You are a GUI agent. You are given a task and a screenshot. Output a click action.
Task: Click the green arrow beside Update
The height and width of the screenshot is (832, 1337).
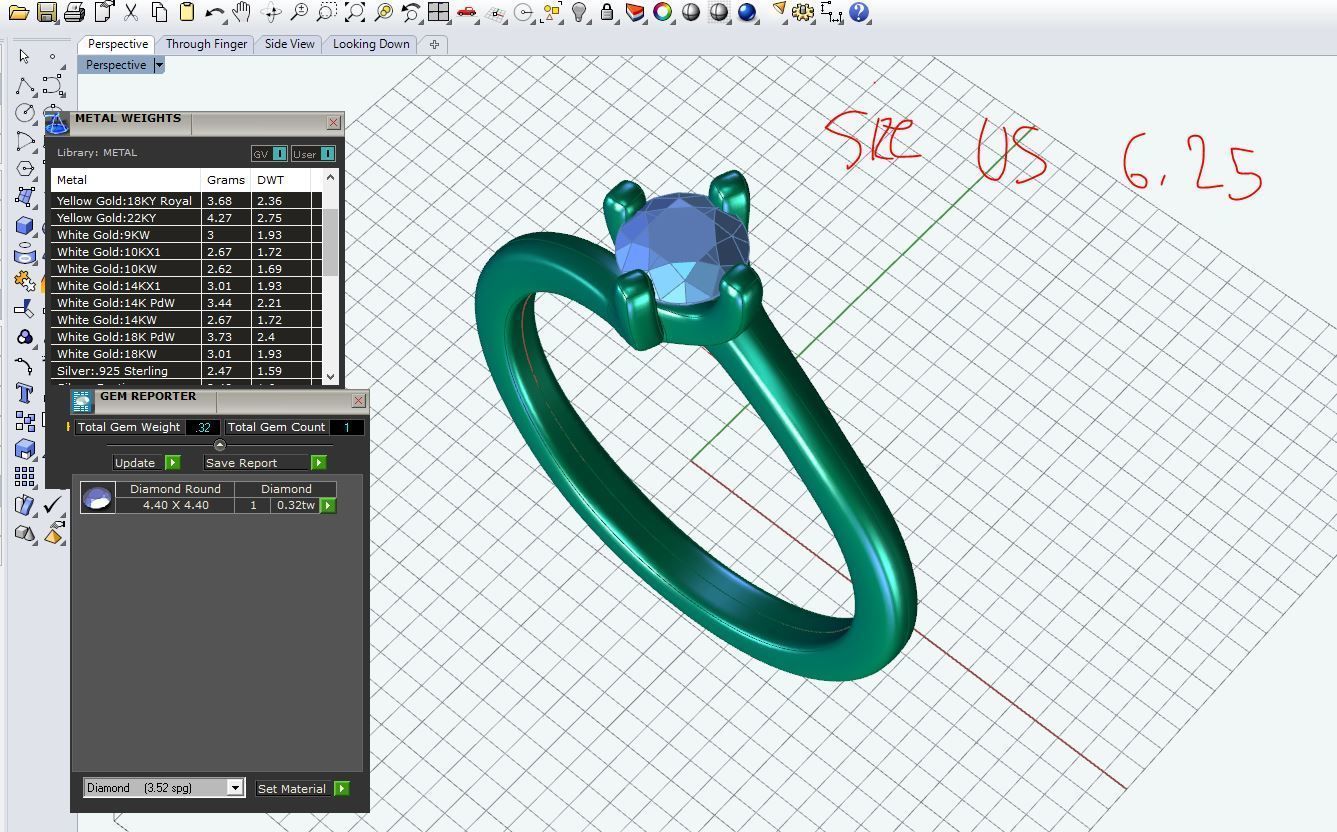pos(173,463)
